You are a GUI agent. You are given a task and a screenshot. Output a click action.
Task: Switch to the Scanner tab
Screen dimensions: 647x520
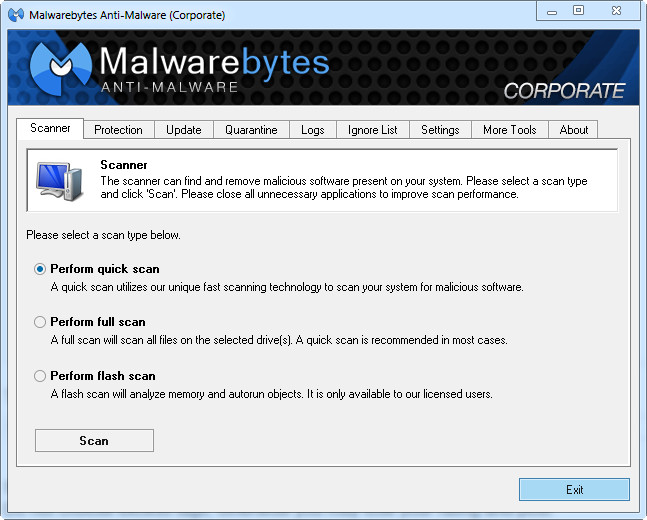pyautogui.click(x=50, y=128)
